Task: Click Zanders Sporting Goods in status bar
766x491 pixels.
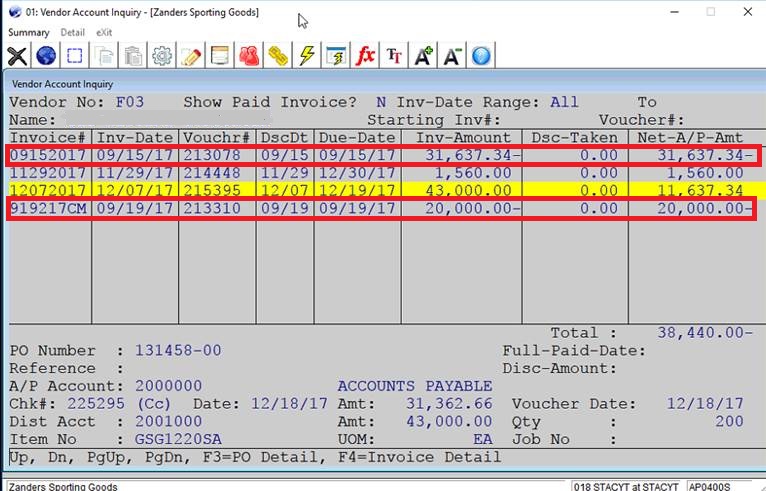Action: point(64,487)
